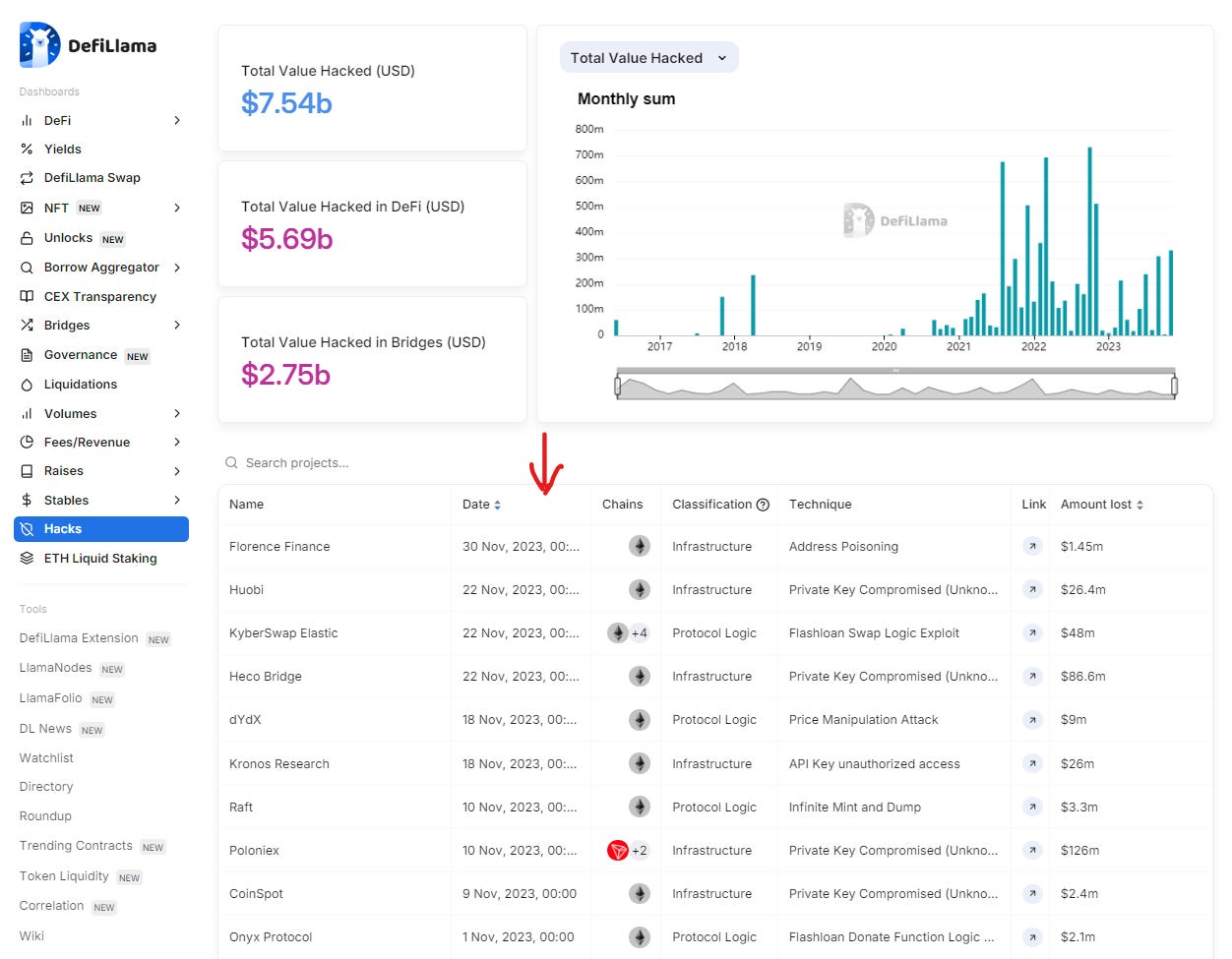Screen dimensions: 1232x959
Task: Open the DL News link
Action: [x=45, y=729]
